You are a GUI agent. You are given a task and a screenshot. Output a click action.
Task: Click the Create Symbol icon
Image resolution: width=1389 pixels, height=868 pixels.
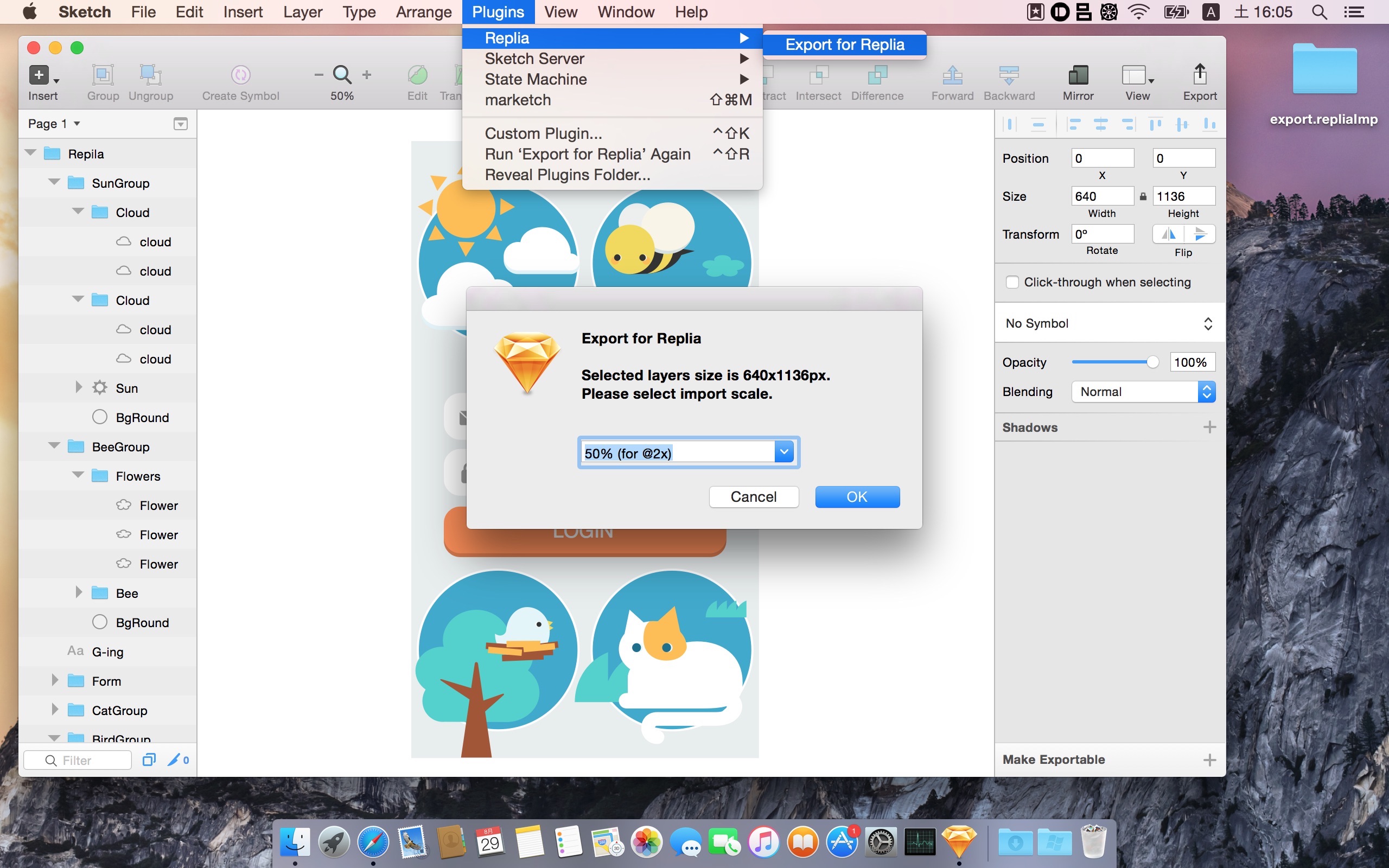pos(240,75)
